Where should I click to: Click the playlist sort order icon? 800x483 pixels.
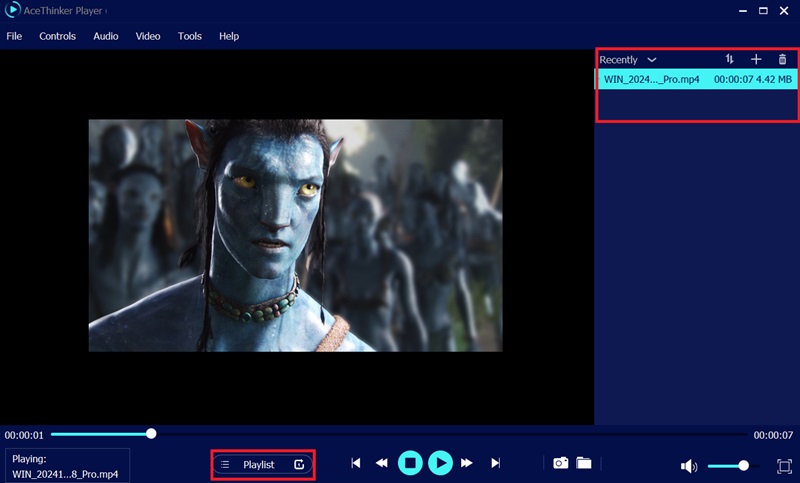(730, 59)
